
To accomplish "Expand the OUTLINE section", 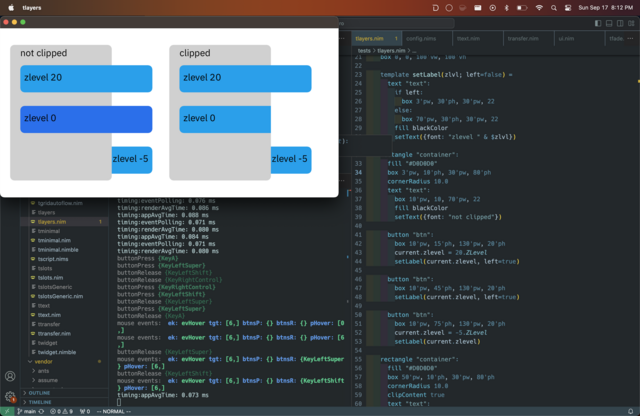I will coord(39,393).
